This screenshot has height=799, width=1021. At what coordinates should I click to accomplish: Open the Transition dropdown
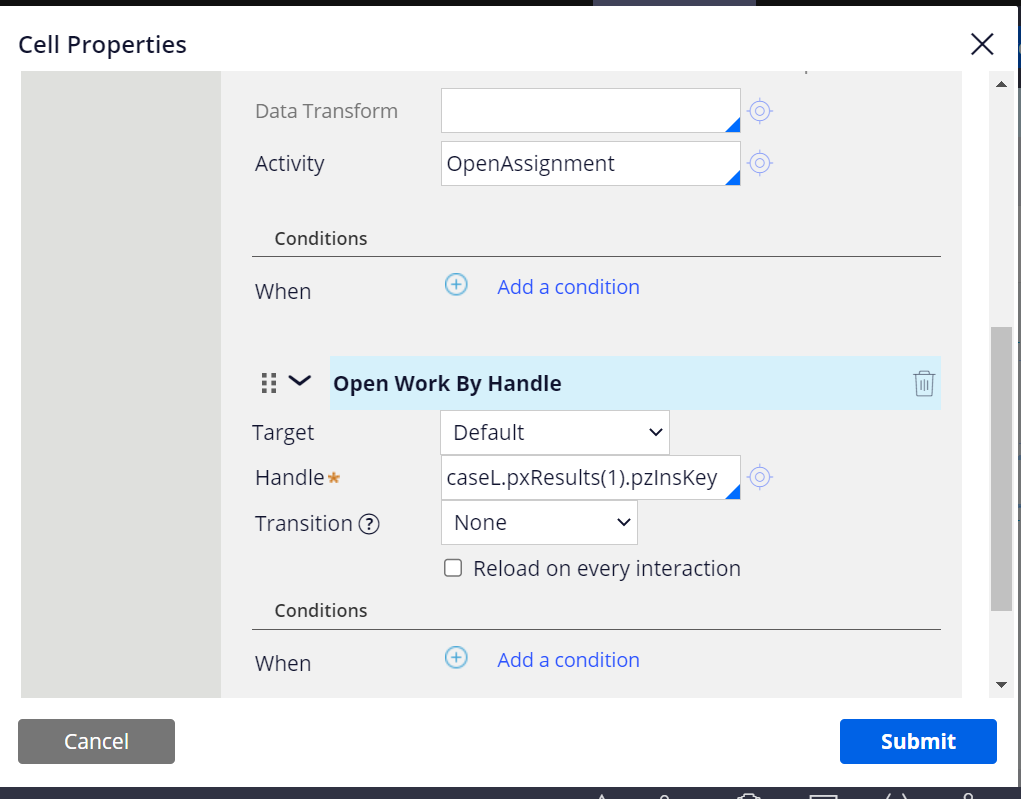[538, 522]
